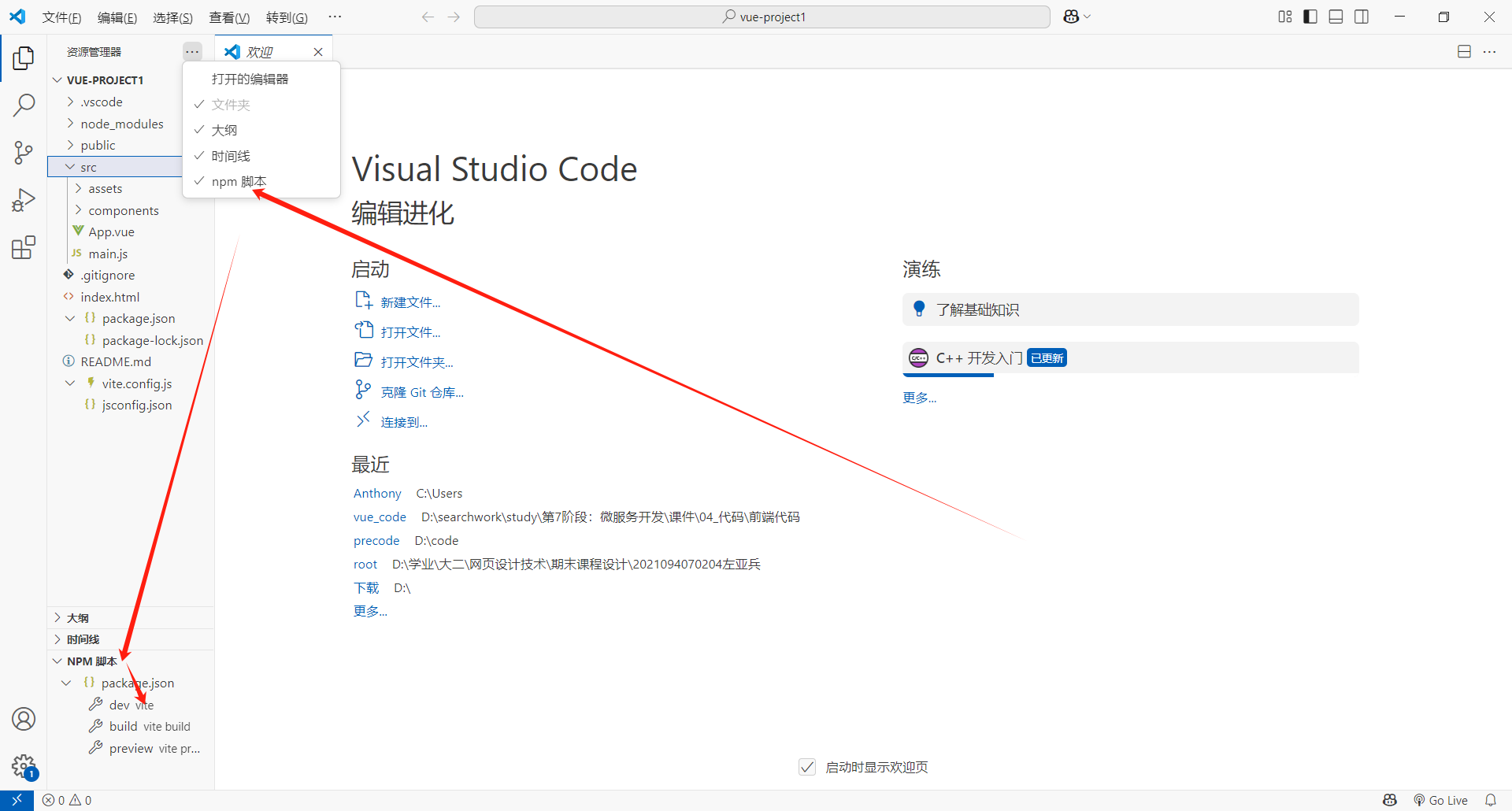Show errors and warnings in status bar
1512x811 pixels.
coord(67,800)
